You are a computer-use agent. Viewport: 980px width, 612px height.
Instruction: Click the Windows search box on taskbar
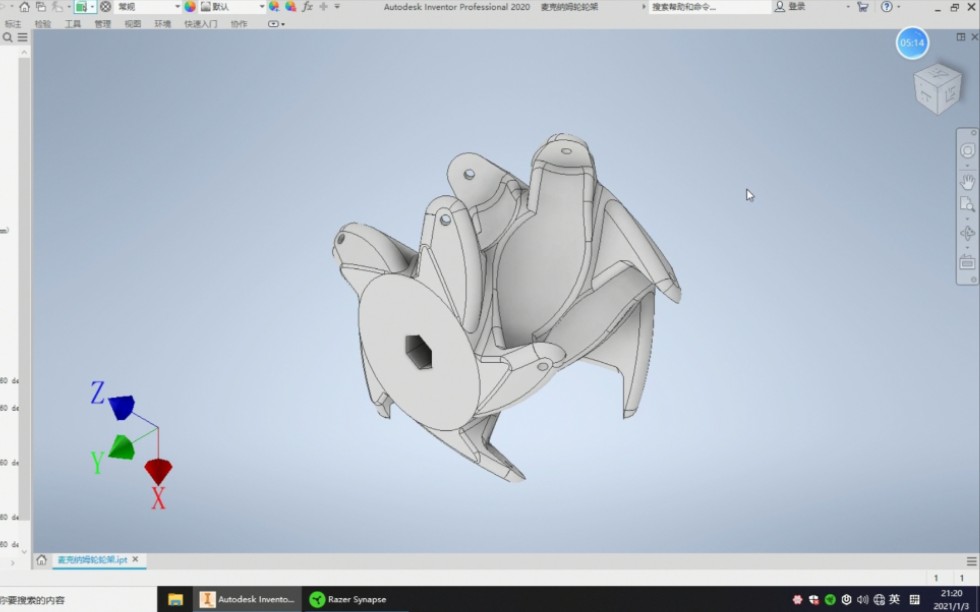point(78,600)
